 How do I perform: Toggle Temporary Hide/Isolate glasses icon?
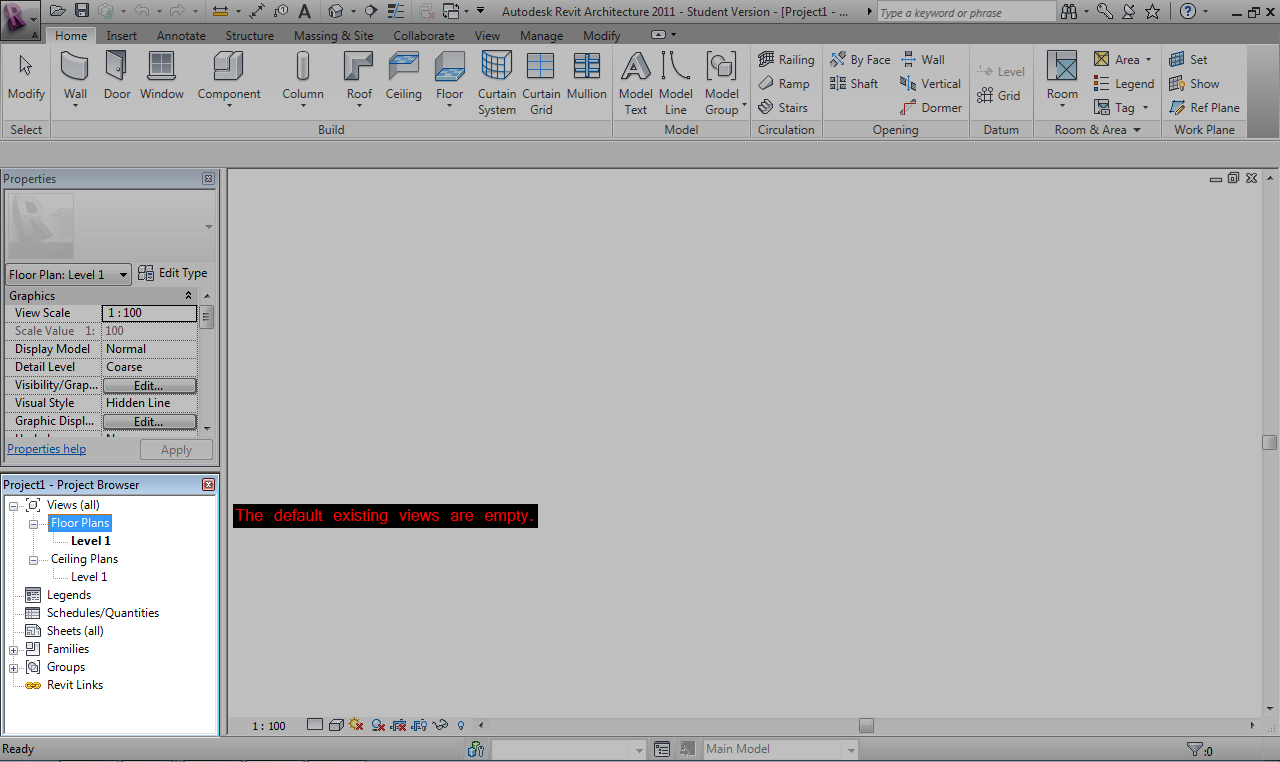coord(440,725)
